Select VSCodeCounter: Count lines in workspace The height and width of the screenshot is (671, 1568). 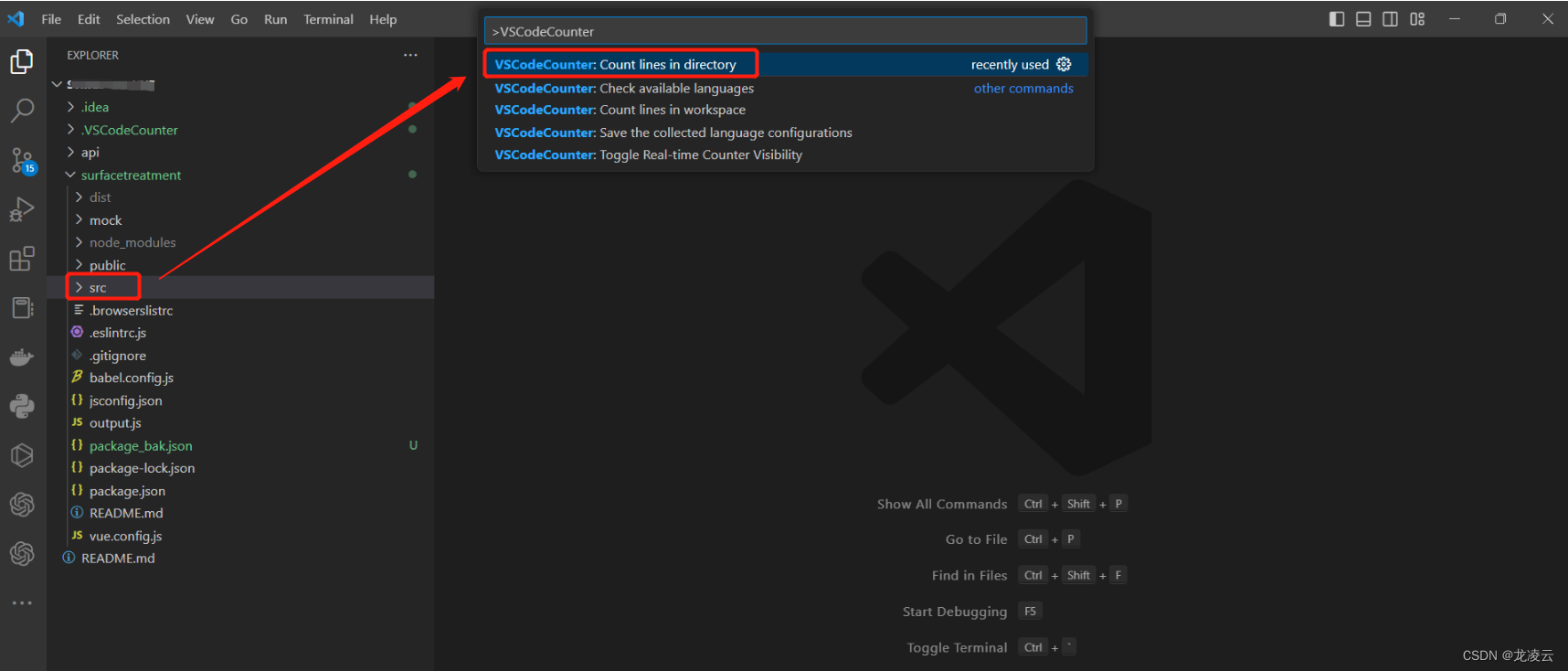coord(785,110)
